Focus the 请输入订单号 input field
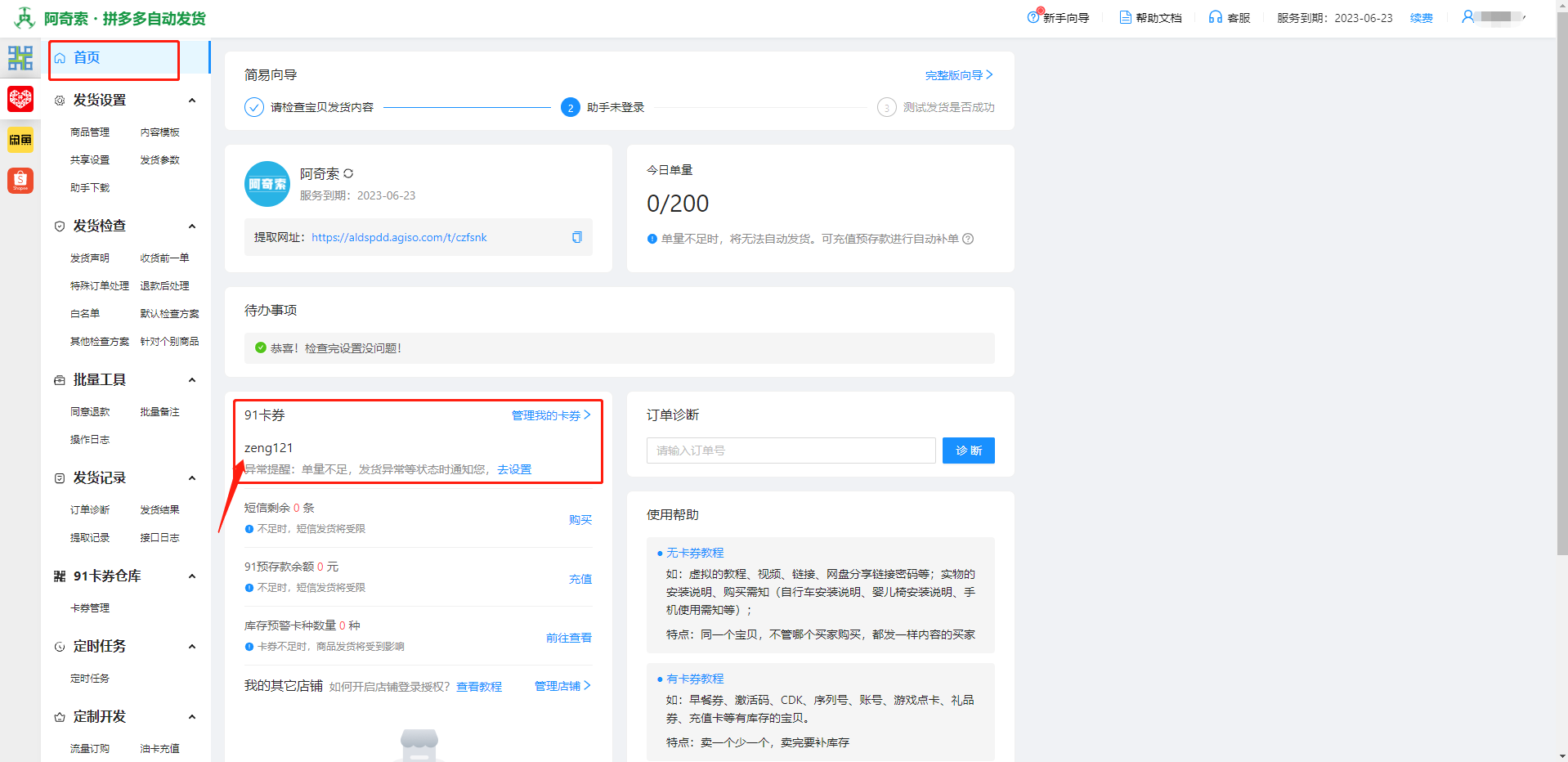The image size is (1568, 762). [x=791, y=450]
